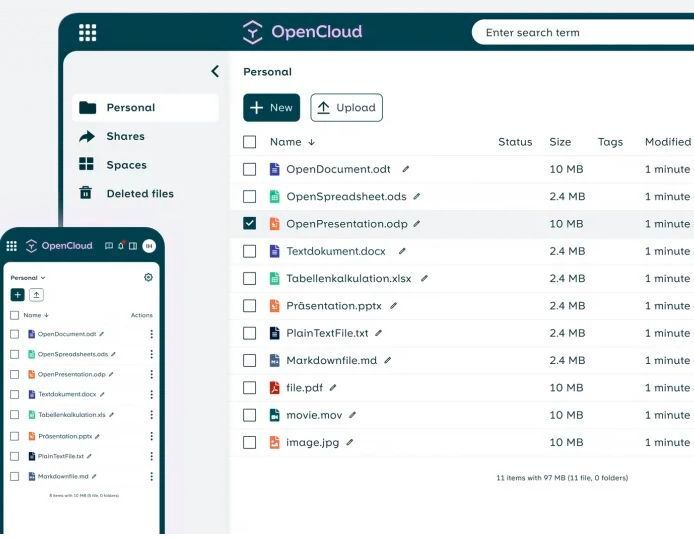Click the file.pdf red PDF icon

pos(274,388)
